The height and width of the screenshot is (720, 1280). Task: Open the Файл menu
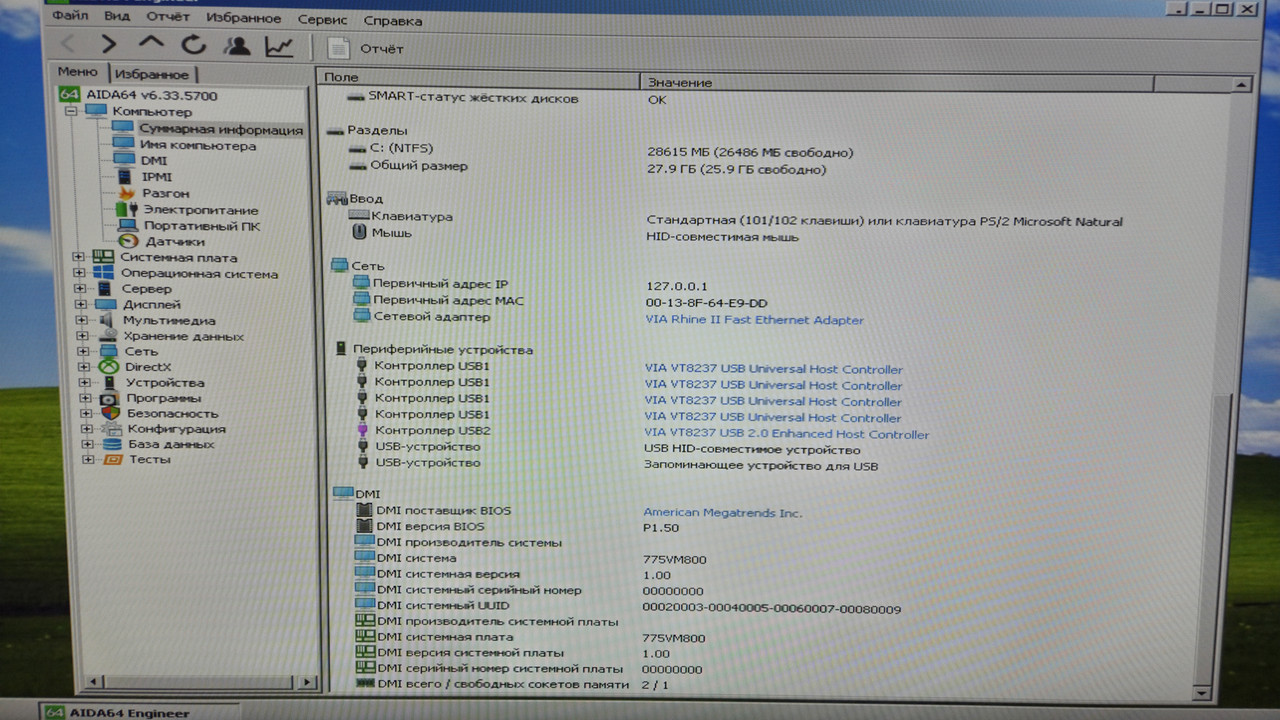[71, 16]
